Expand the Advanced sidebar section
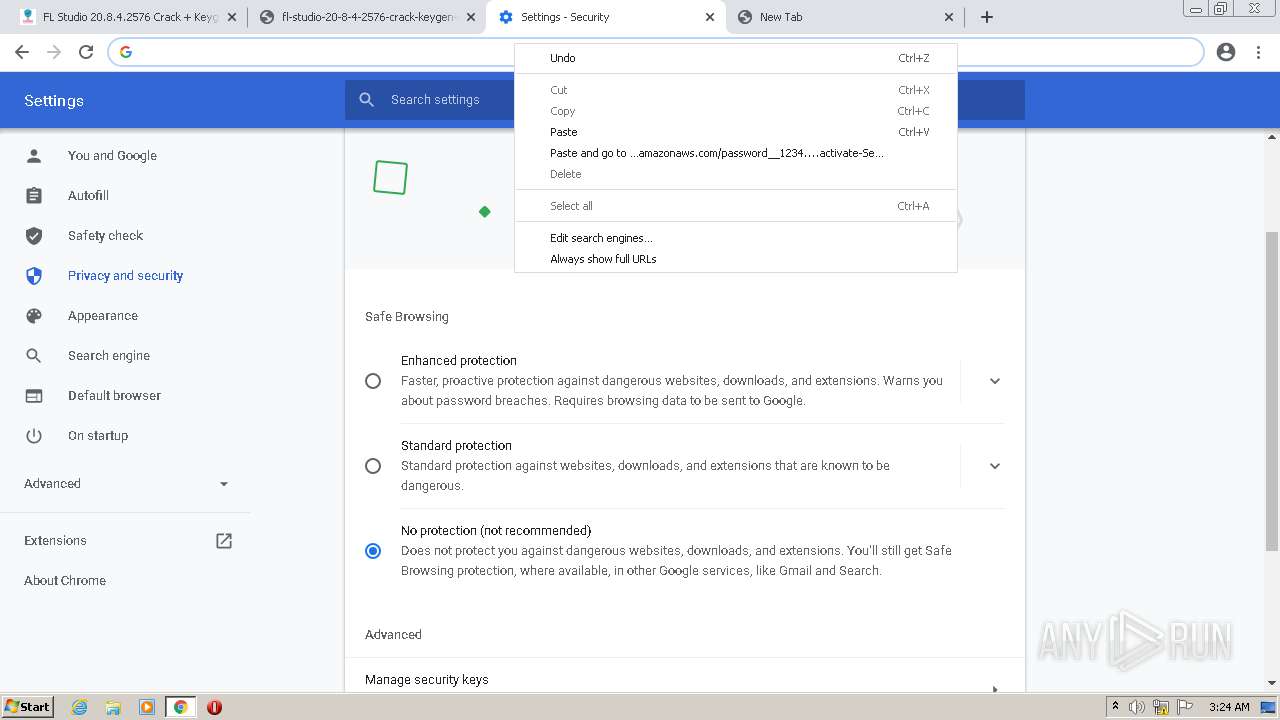 (x=126, y=484)
